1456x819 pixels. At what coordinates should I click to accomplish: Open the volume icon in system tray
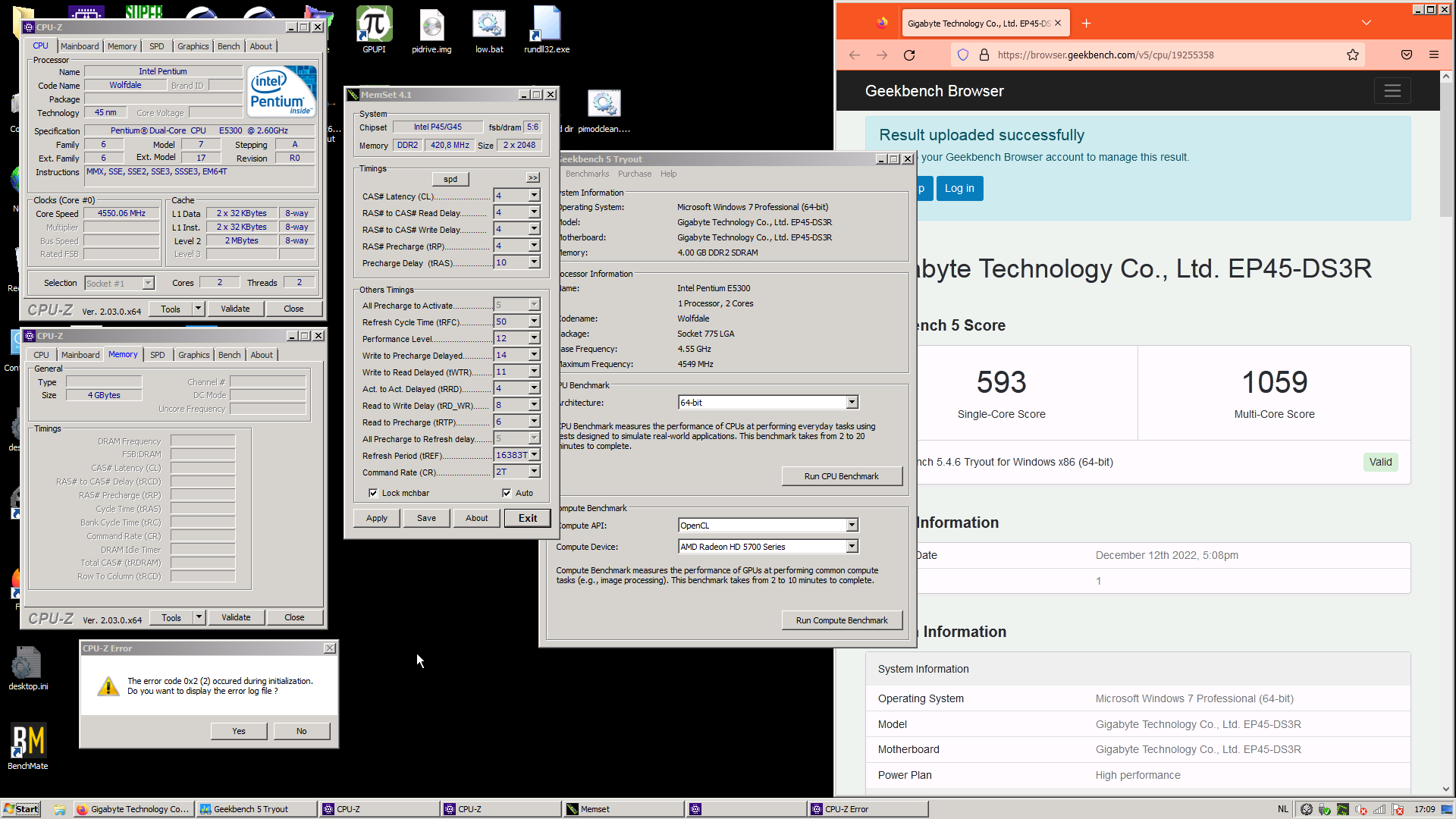click(x=1360, y=809)
